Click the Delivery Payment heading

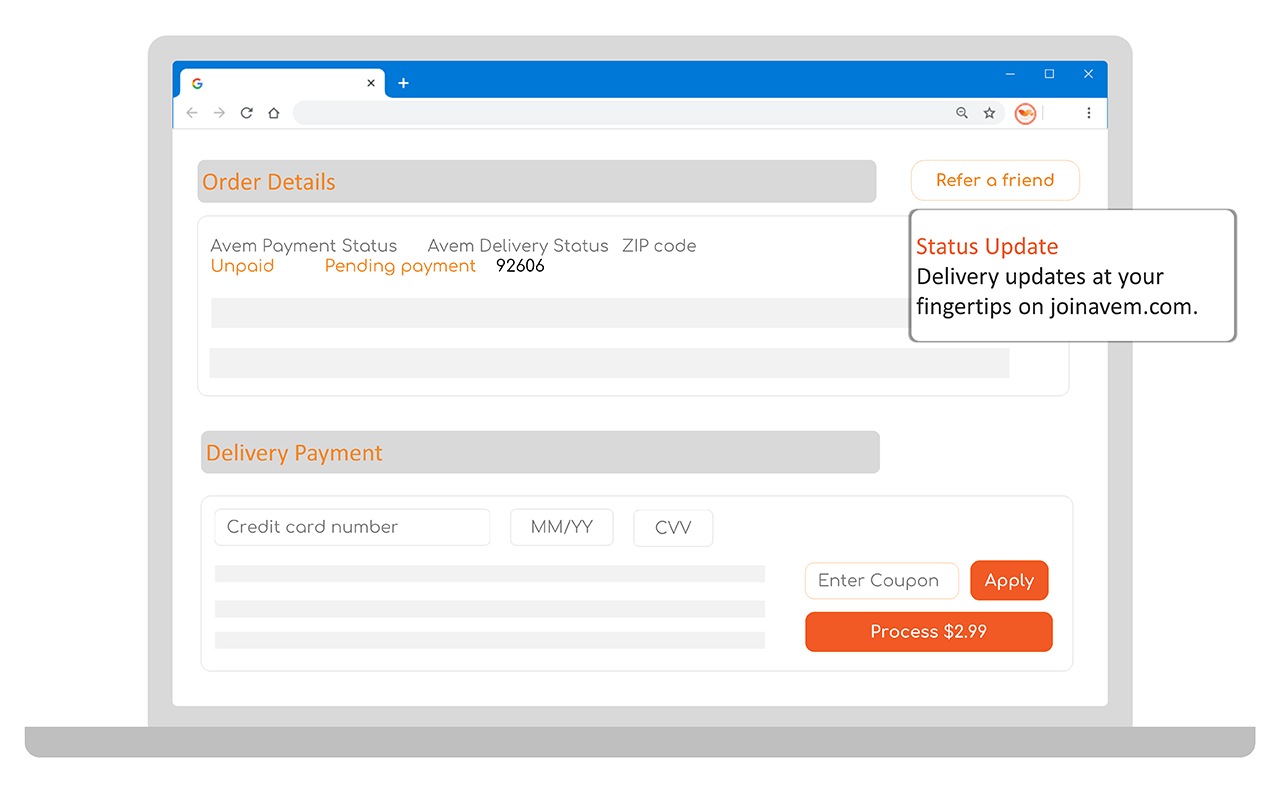click(x=294, y=453)
